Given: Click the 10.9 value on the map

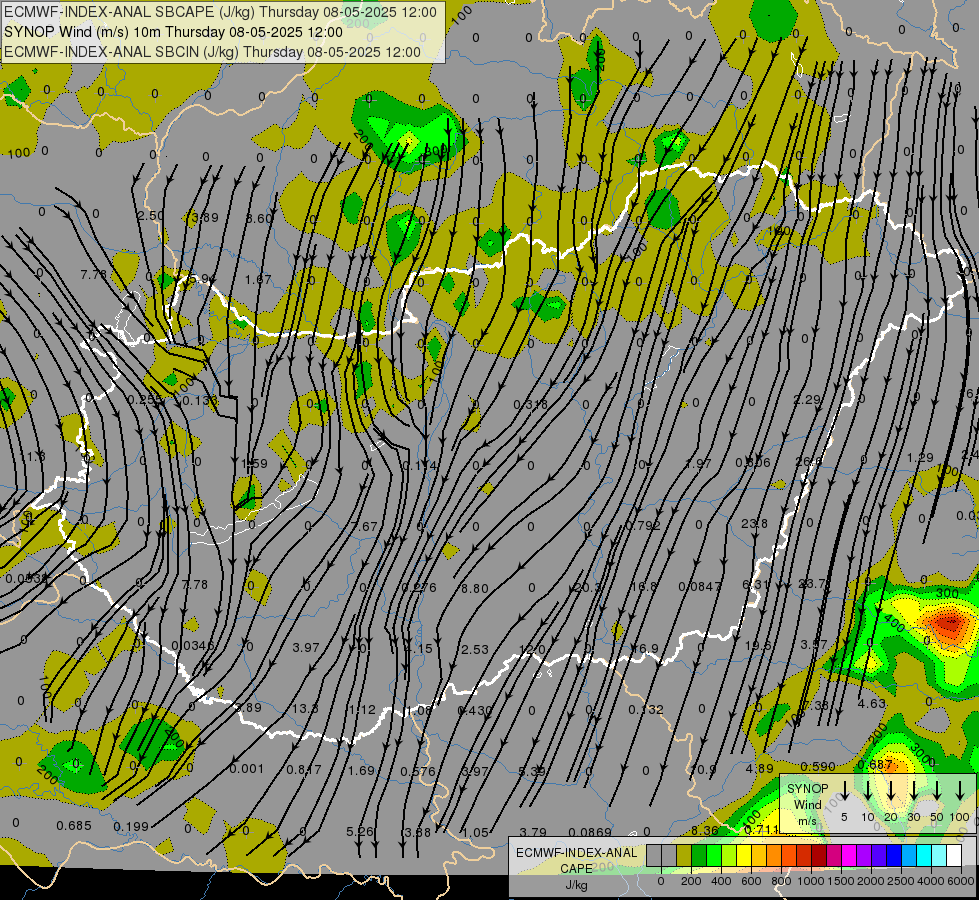Looking at the screenshot, I should 703,769.
